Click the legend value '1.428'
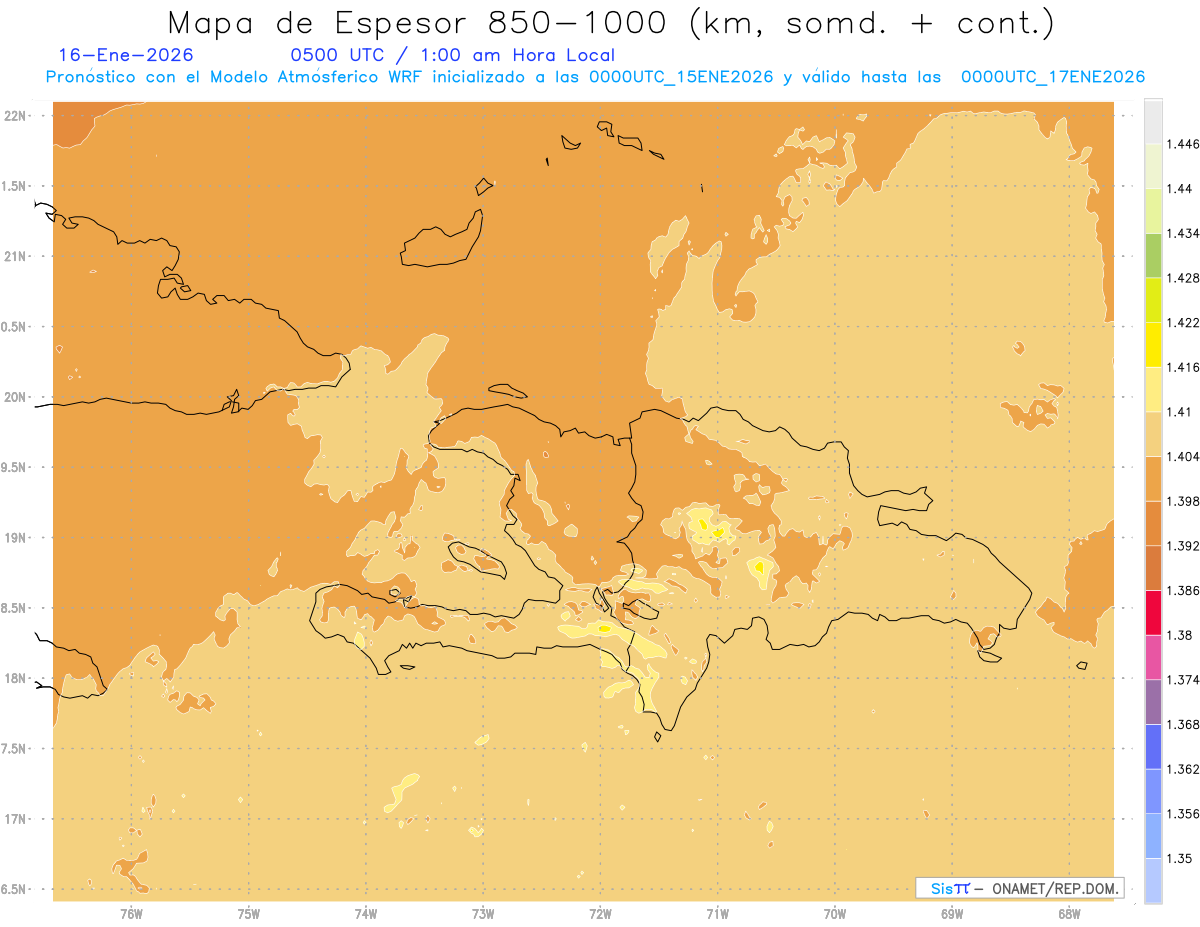This screenshot has height=927, width=1200. coord(1183,278)
